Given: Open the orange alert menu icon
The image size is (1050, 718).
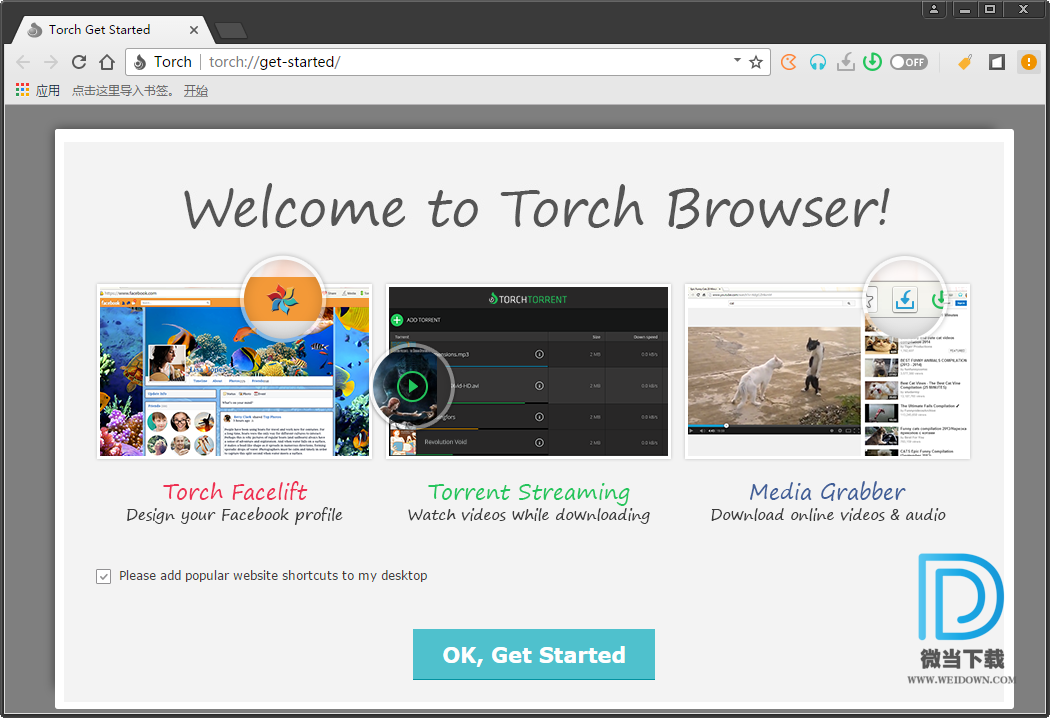Looking at the screenshot, I should (x=1029, y=62).
